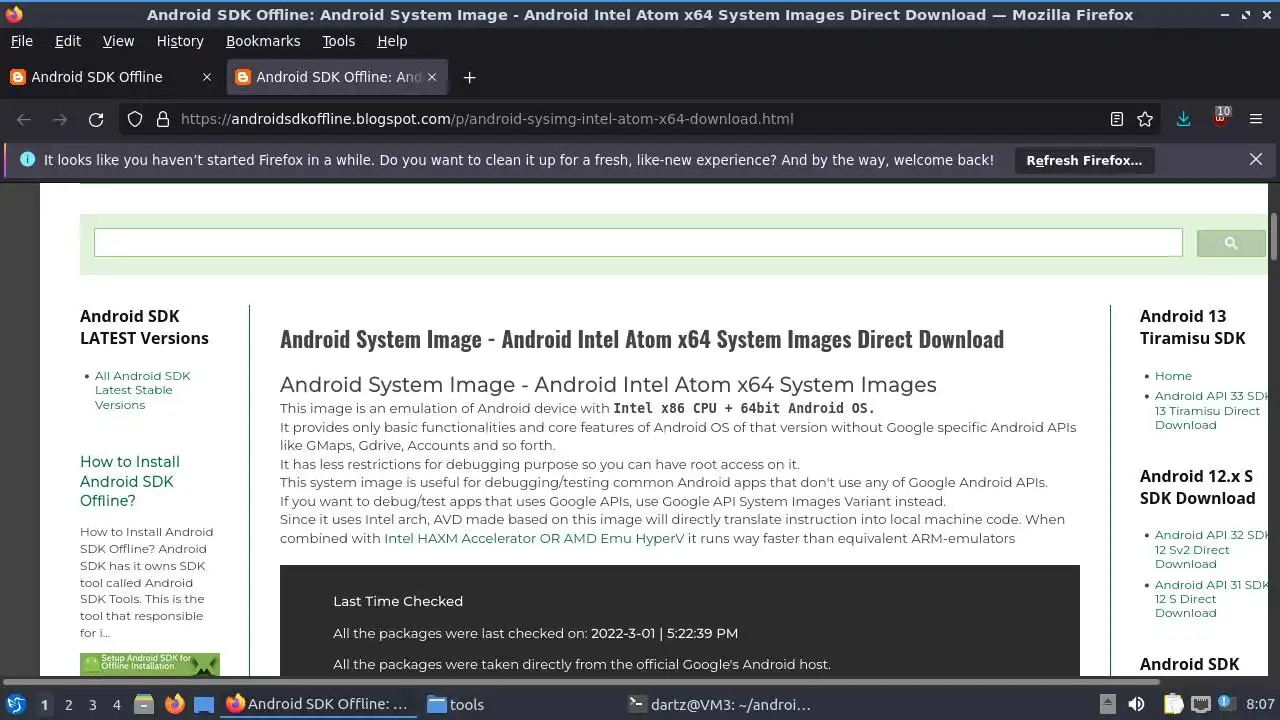Switch to the dartz@VM3 terminal window

[719, 704]
